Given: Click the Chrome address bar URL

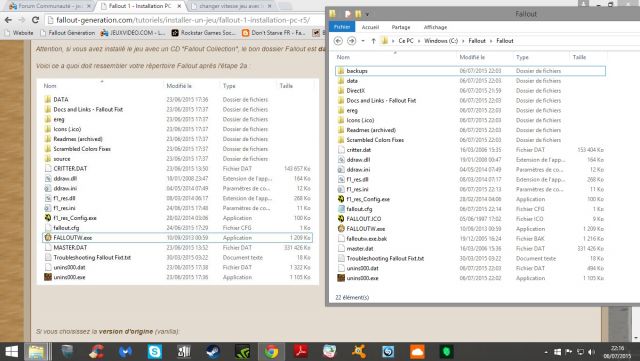Looking at the screenshot, I should click(x=183, y=20).
